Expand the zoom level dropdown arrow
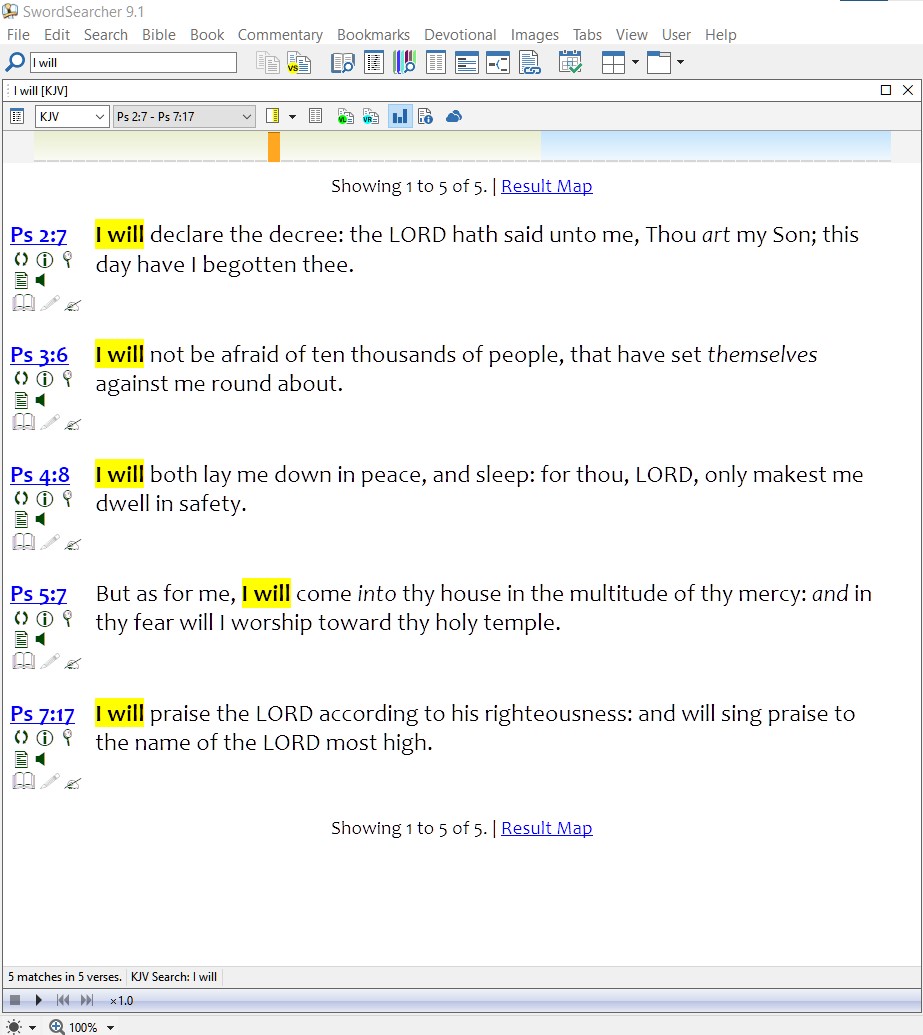The height and width of the screenshot is (1035, 923). (110, 1028)
